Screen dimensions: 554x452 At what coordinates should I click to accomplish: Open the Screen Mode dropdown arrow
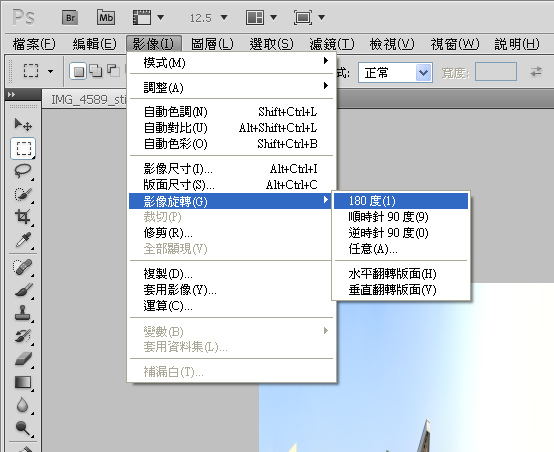click(322, 17)
